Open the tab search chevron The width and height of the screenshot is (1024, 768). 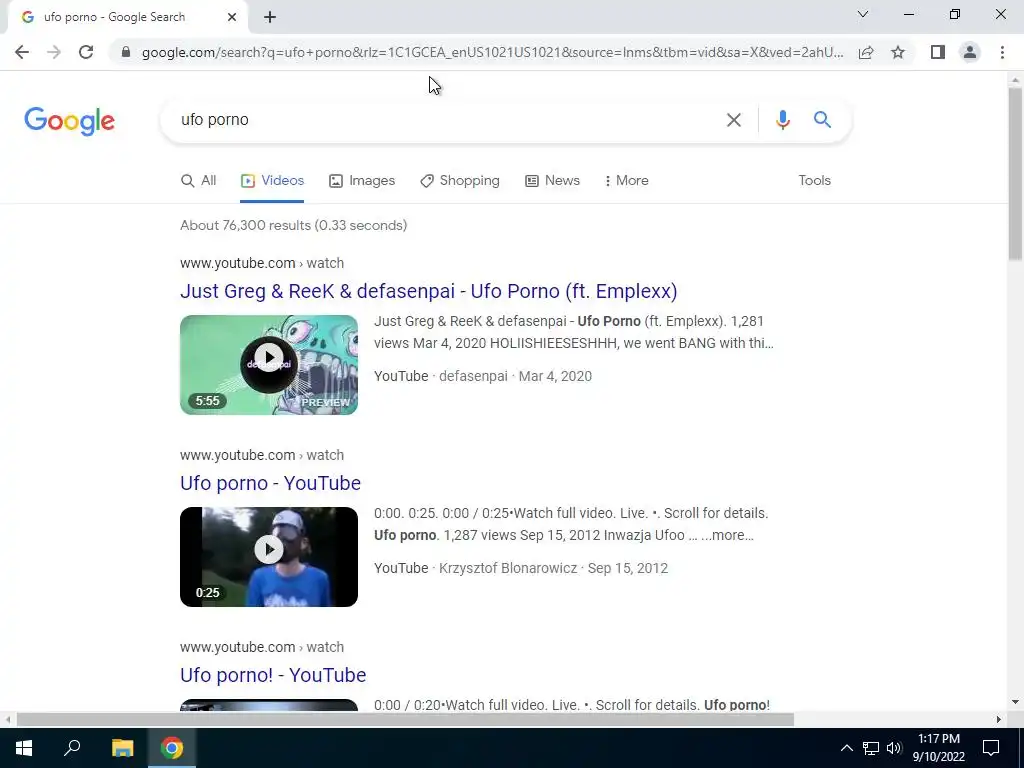point(863,14)
